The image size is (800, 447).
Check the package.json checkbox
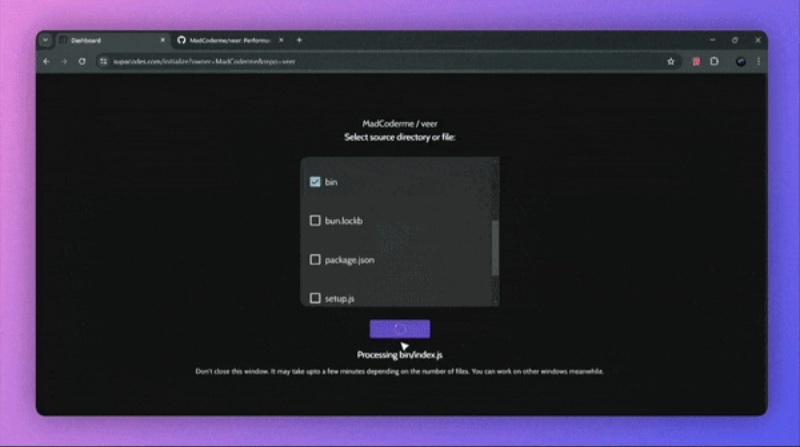point(315,260)
